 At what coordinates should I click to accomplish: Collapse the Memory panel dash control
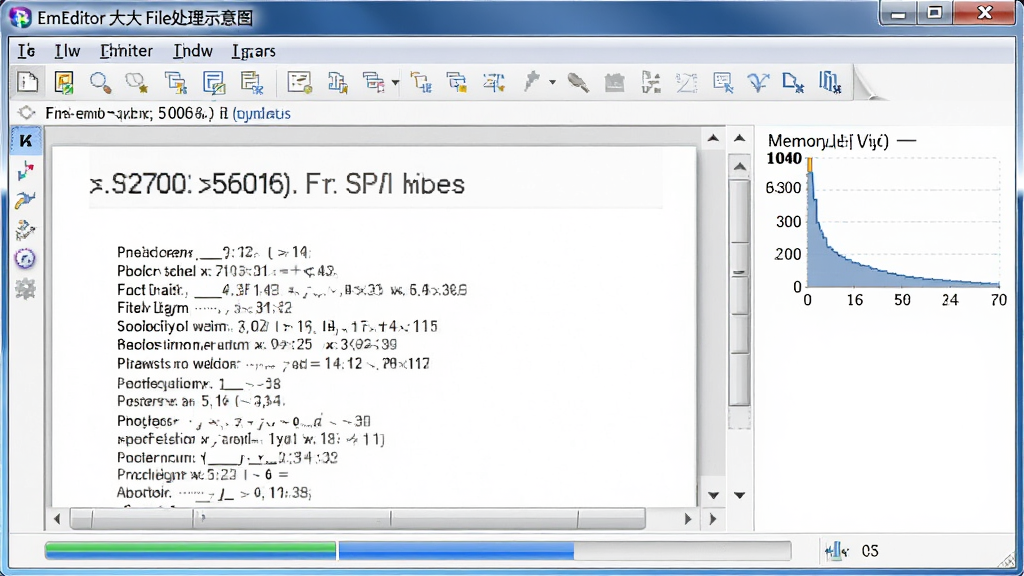906,141
